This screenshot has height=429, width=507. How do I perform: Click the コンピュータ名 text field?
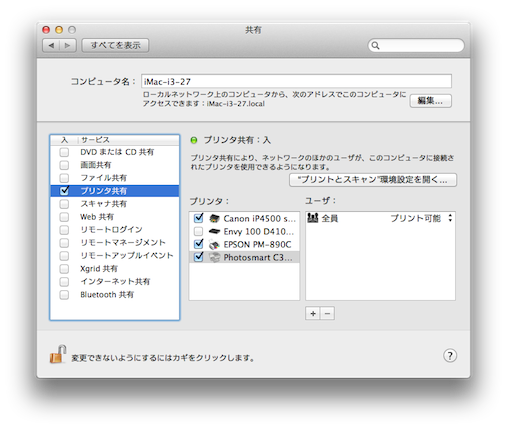tap(296, 81)
